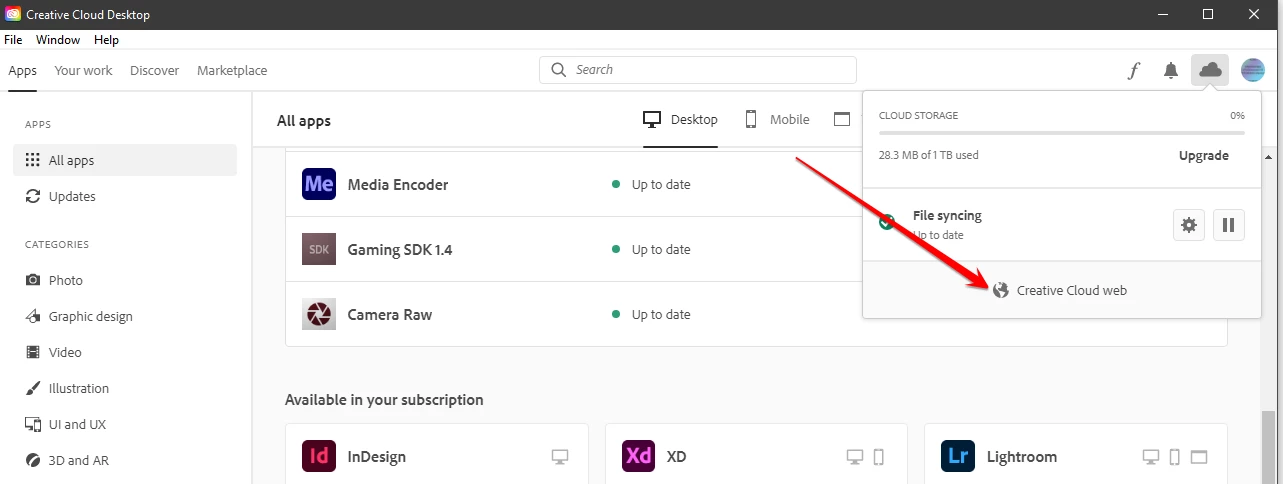Click the cloud storage usage bar
This screenshot has width=1283, height=484.
pyautogui.click(x=1062, y=132)
